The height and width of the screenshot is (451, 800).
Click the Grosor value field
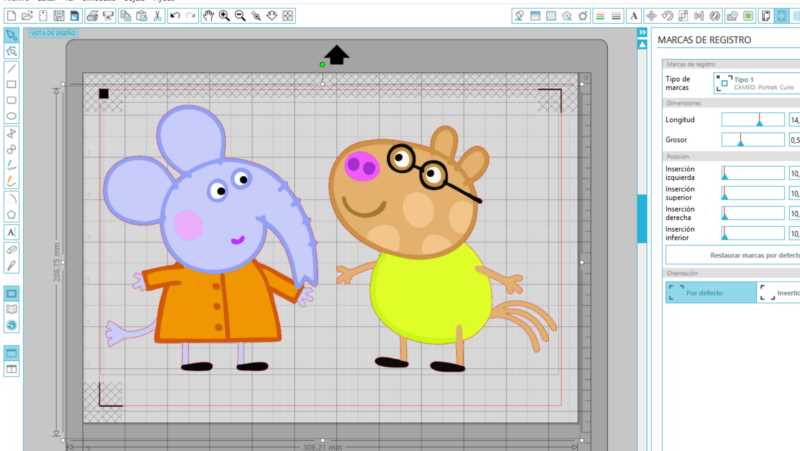pyautogui.click(x=794, y=140)
